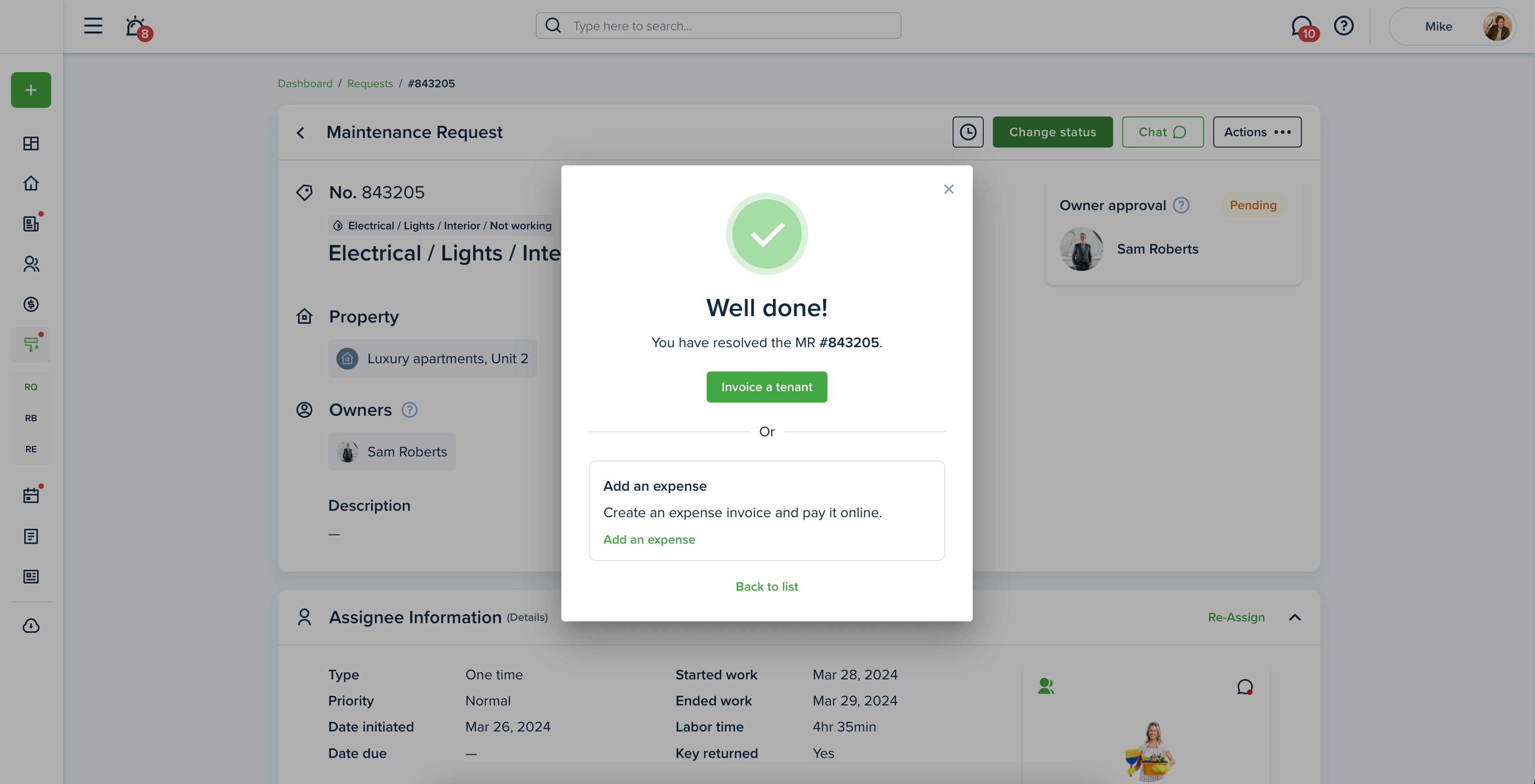Open the dashboard grid sidebar icon
The width and height of the screenshot is (1535, 784).
coord(31,143)
